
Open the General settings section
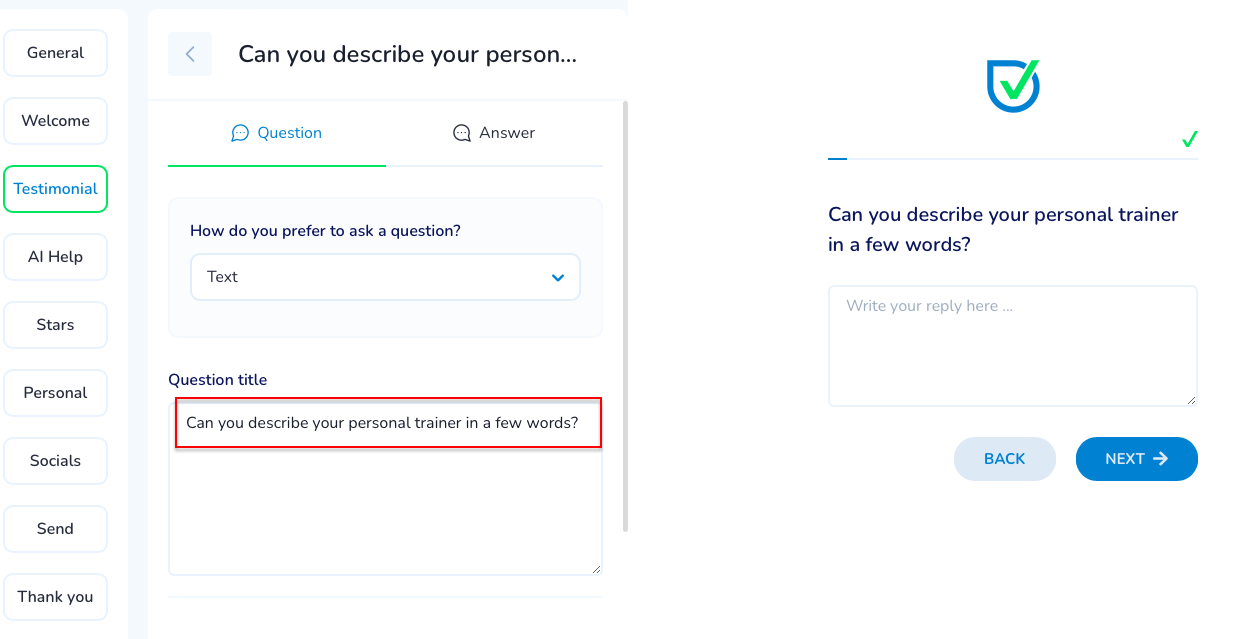(x=55, y=53)
